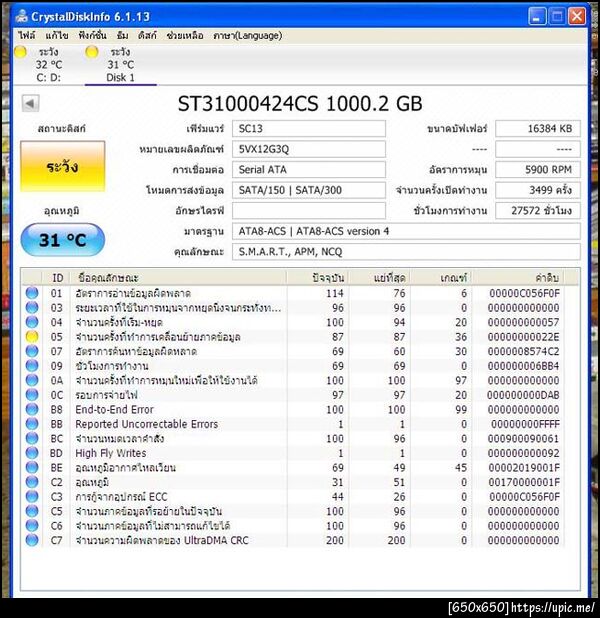Minimize the CrystalDiskInfo window
The height and width of the screenshot is (618, 600).
coord(537,16)
